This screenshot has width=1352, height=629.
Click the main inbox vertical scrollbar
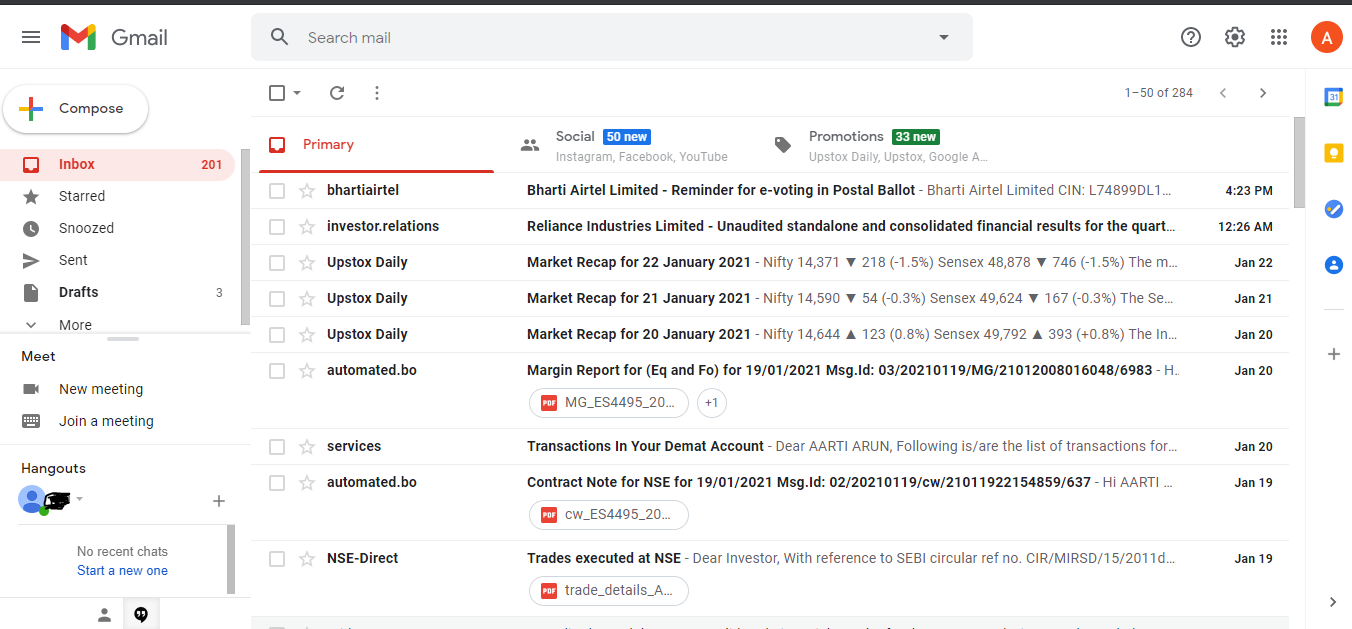[1299, 163]
